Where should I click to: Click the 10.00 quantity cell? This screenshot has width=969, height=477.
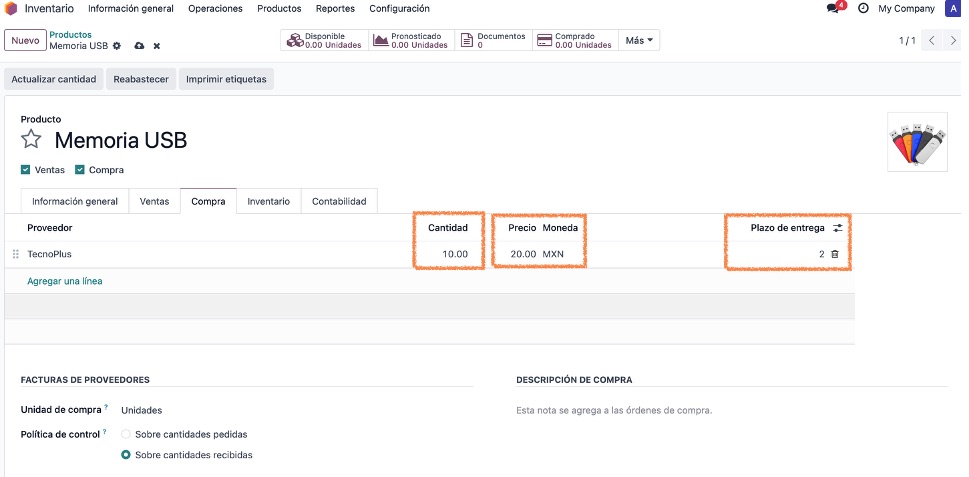pos(455,254)
